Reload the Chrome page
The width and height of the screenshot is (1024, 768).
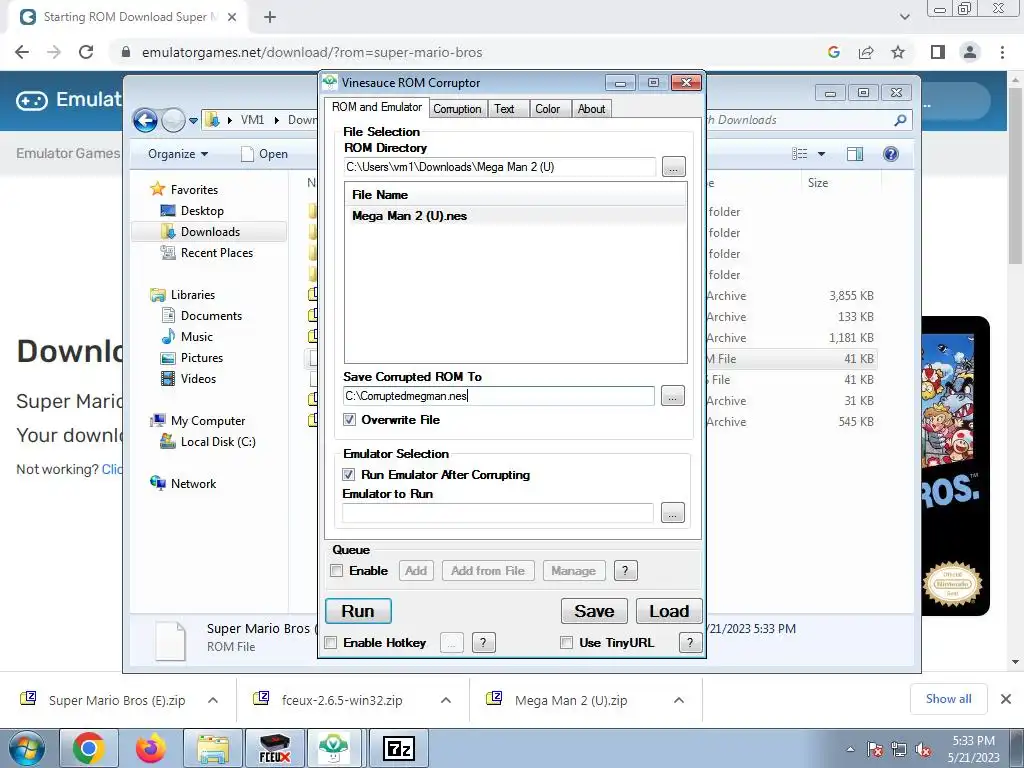coord(86,52)
